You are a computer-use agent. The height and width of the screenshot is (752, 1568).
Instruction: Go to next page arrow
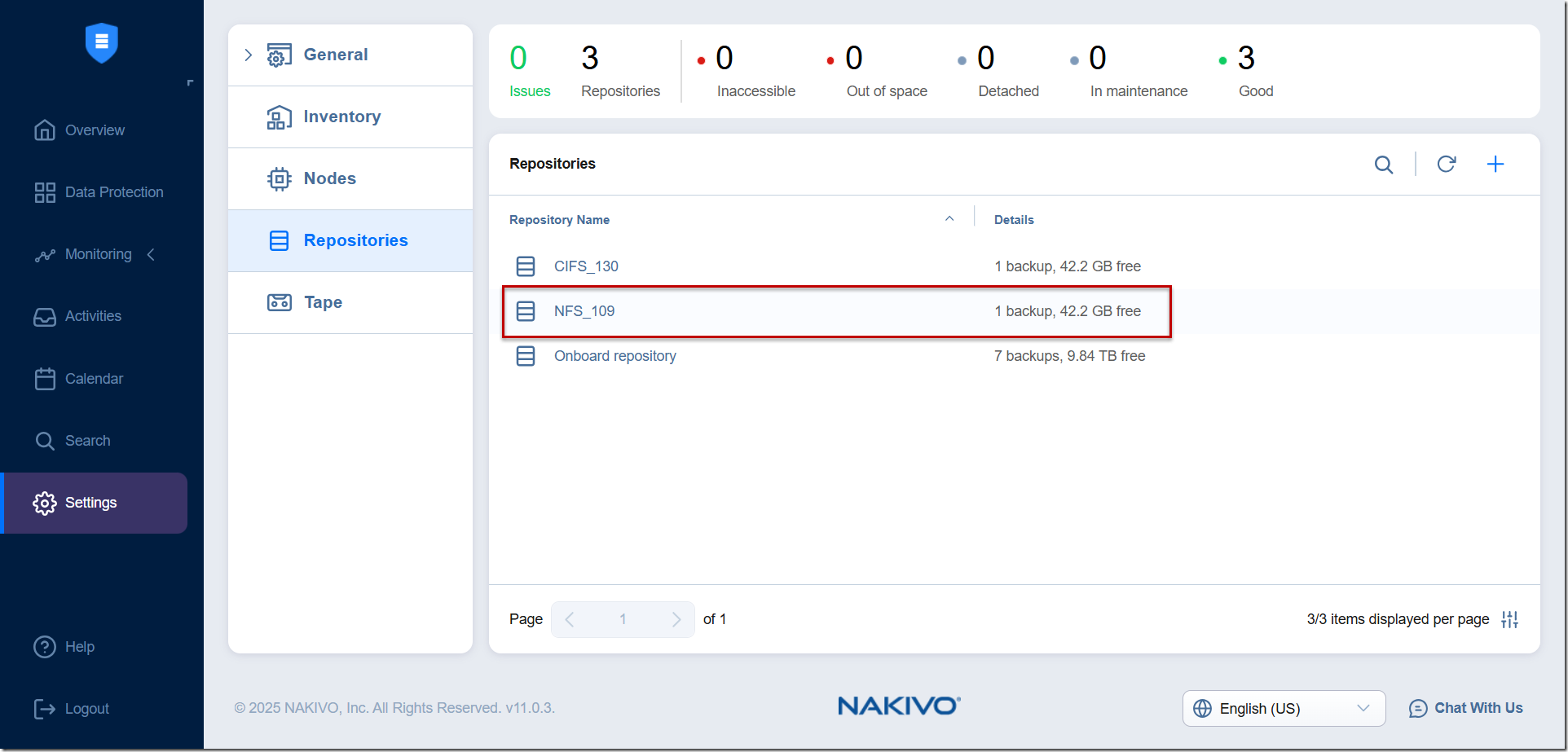[x=676, y=619]
